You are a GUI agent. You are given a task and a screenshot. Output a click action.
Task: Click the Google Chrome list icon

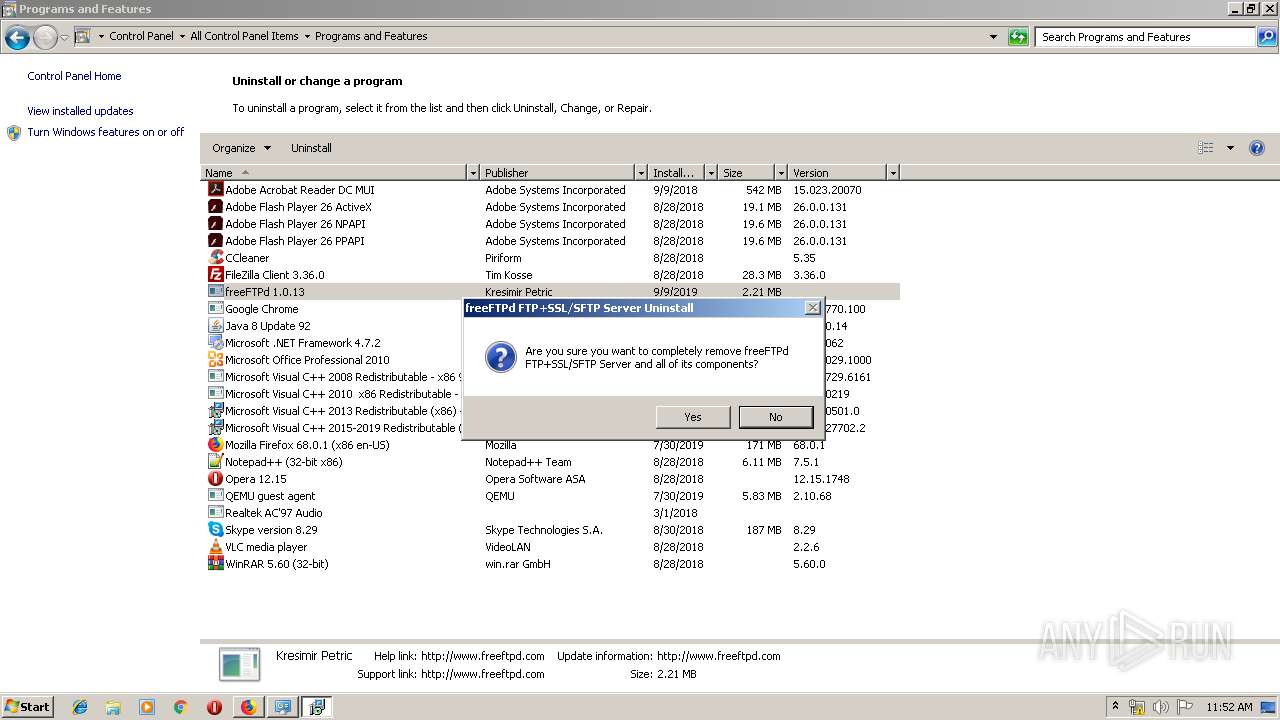point(215,308)
